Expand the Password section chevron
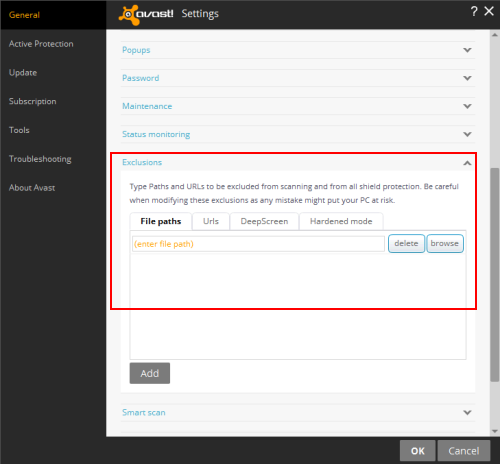The height and width of the screenshot is (464, 500). (x=467, y=78)
